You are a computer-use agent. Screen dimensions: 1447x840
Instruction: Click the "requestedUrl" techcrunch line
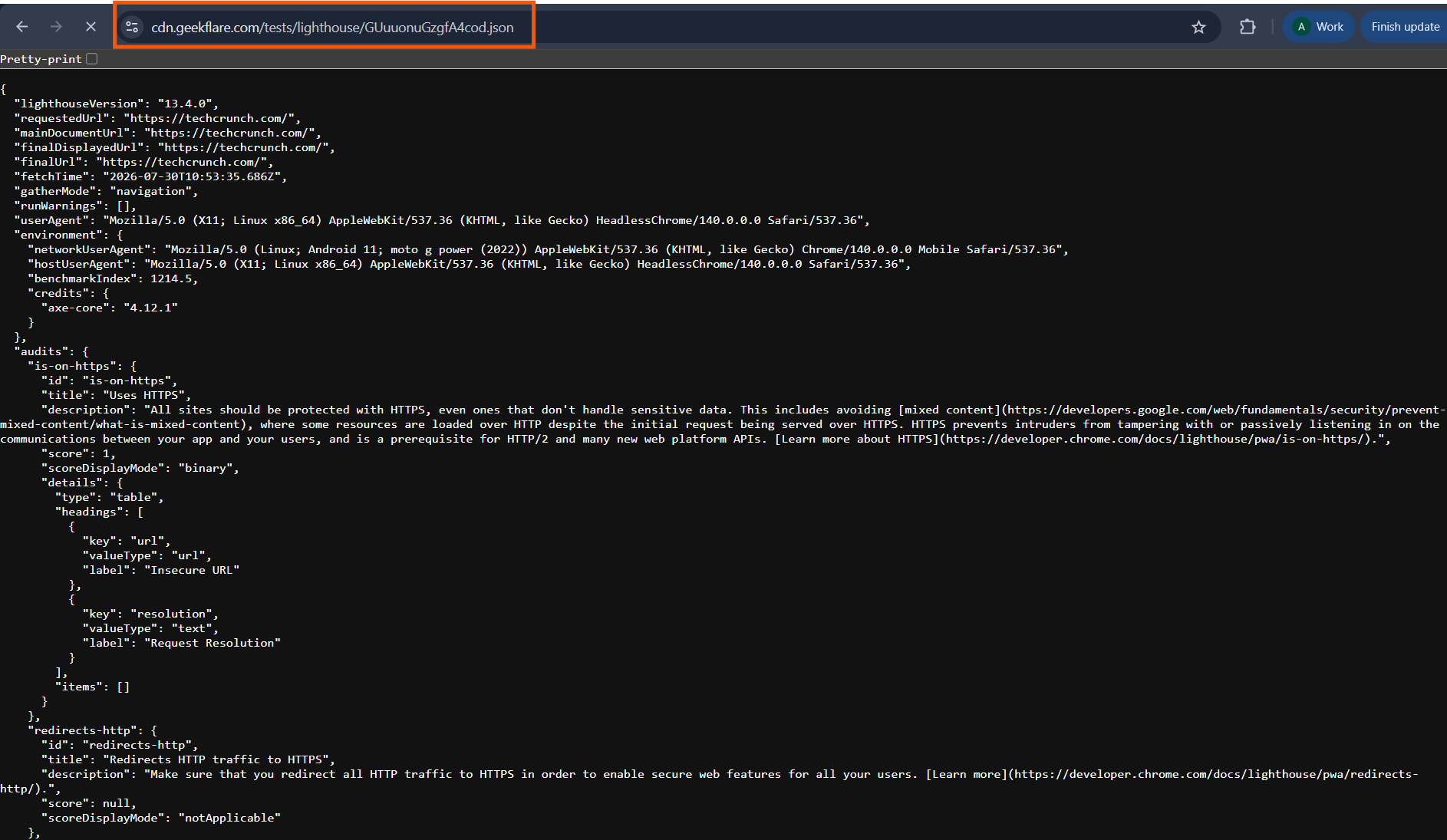coord(157,118)
